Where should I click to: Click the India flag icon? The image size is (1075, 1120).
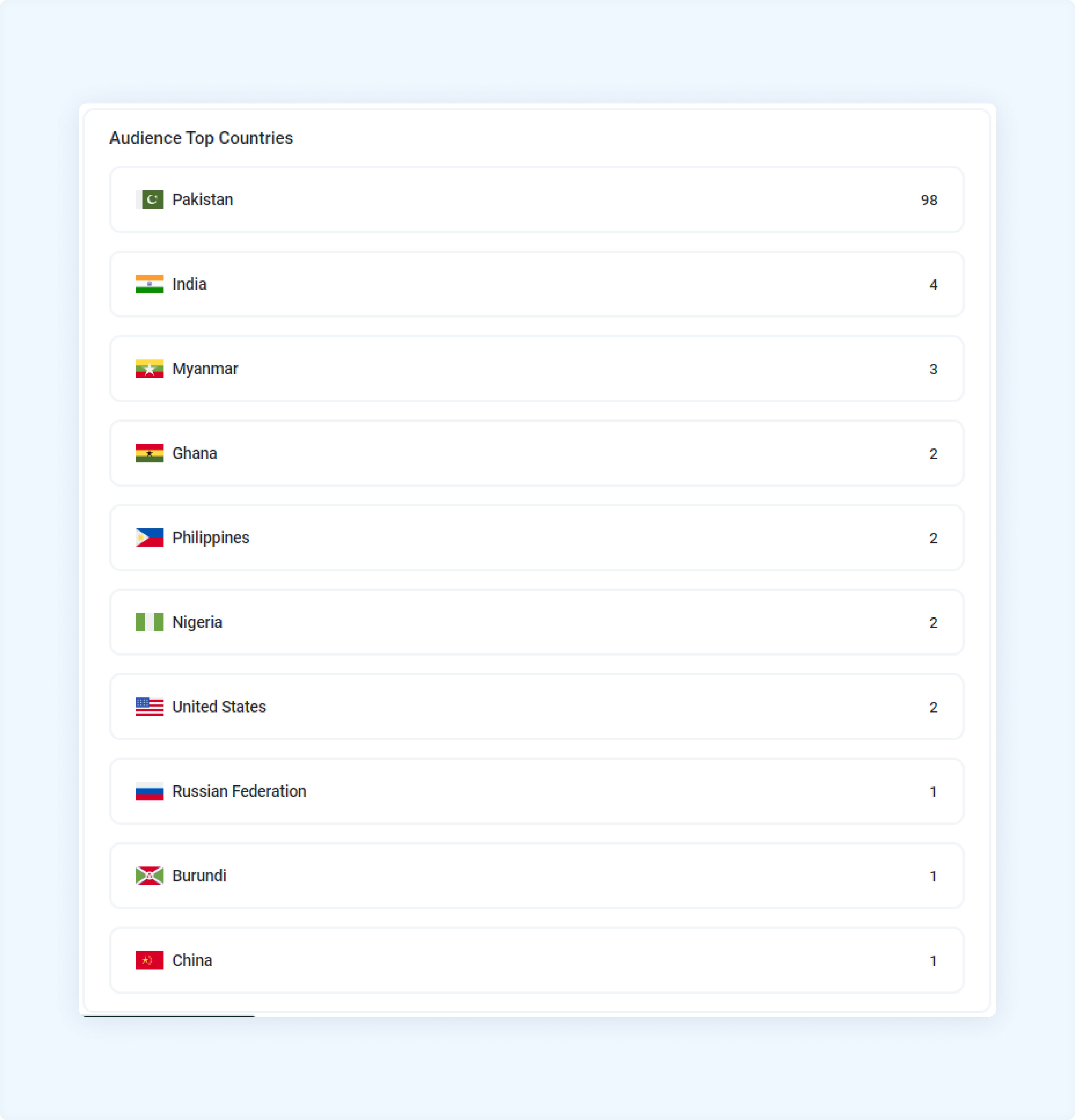149,284
